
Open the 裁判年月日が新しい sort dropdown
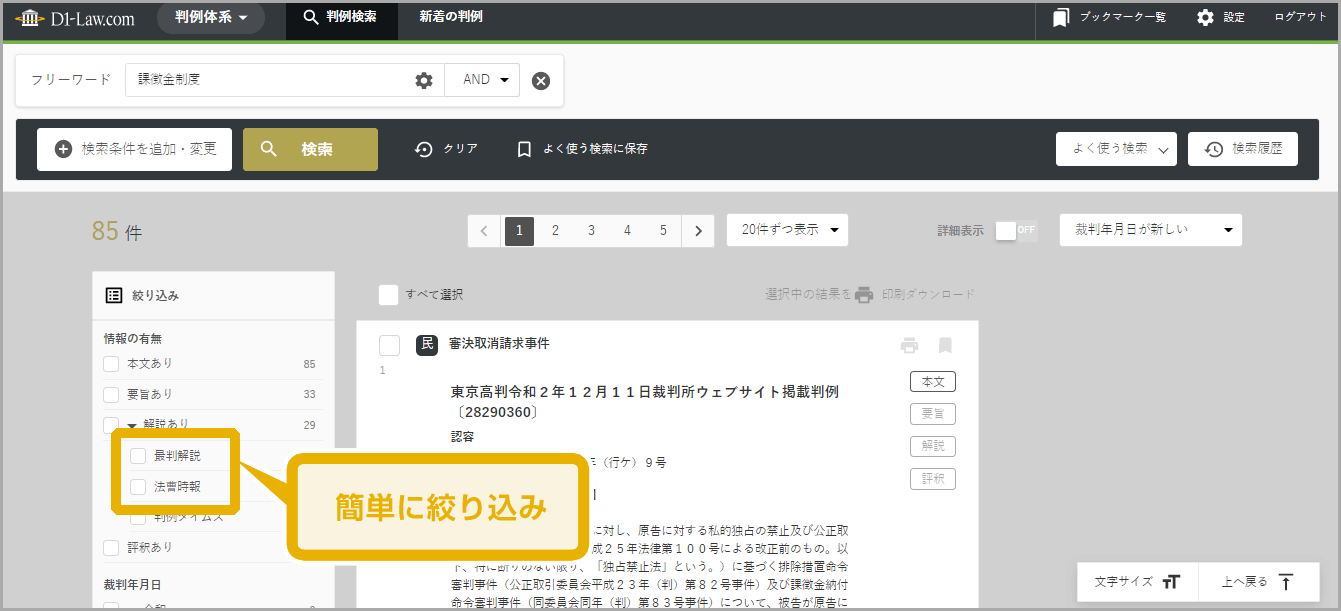[1150, 230]
